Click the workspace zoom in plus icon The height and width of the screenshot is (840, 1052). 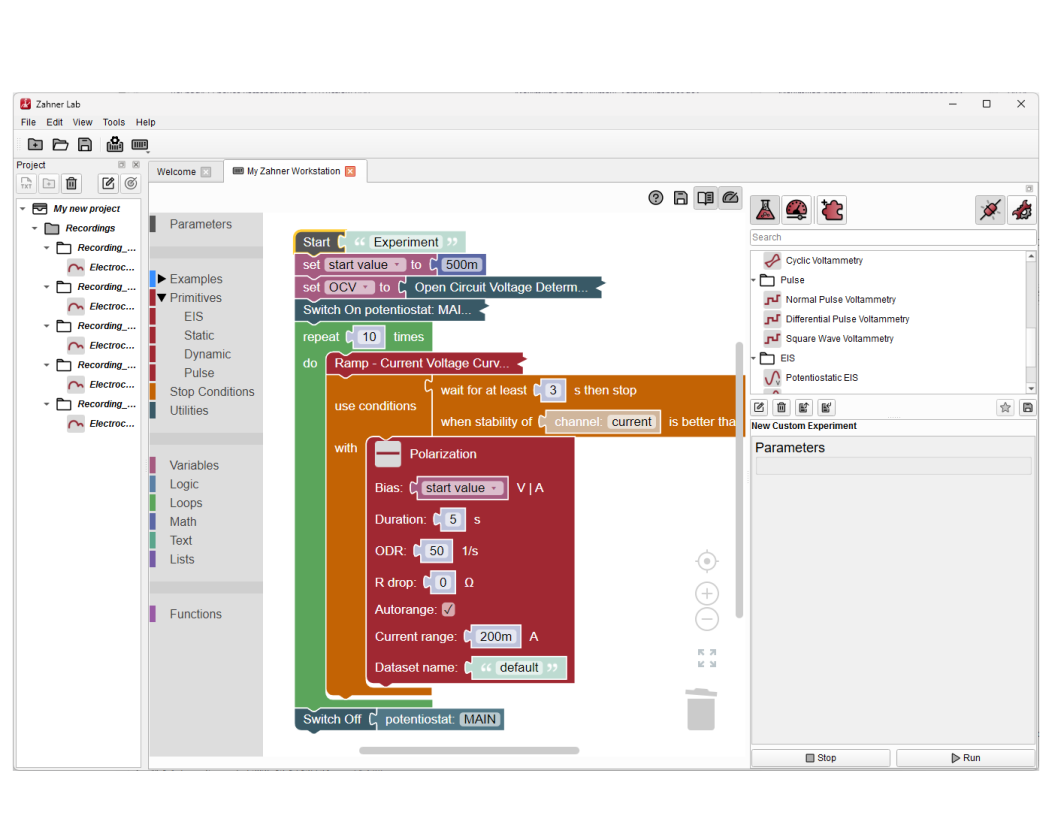707,593
